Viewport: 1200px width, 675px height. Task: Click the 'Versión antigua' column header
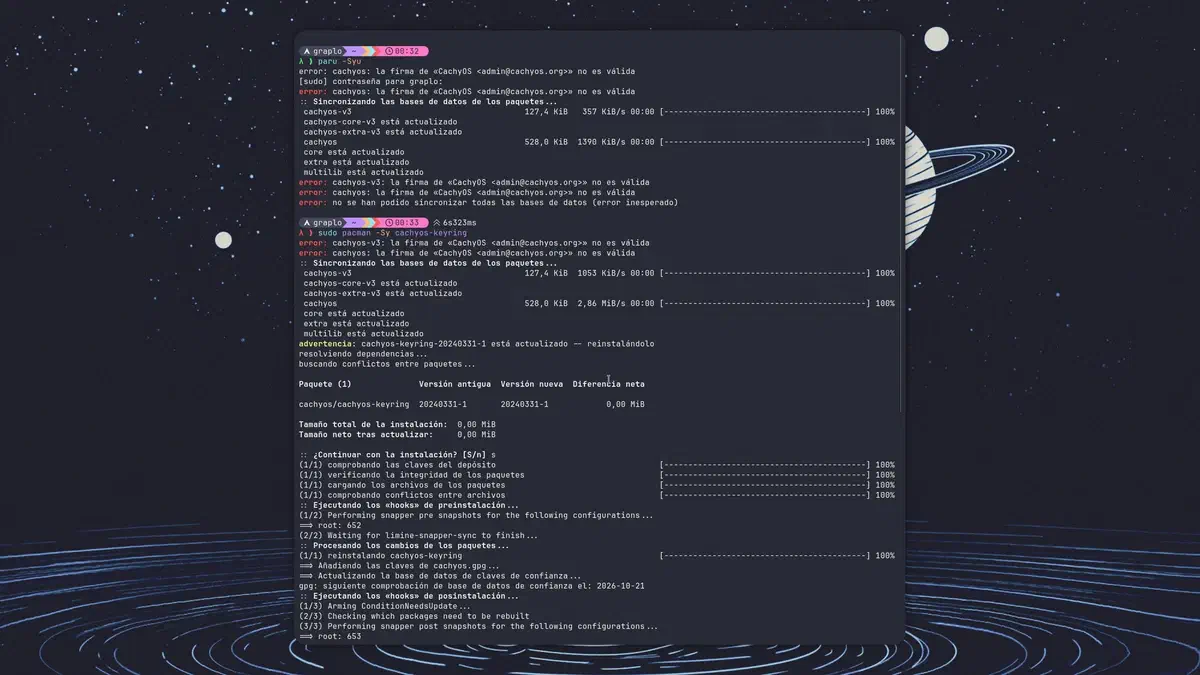click(455, 384)
